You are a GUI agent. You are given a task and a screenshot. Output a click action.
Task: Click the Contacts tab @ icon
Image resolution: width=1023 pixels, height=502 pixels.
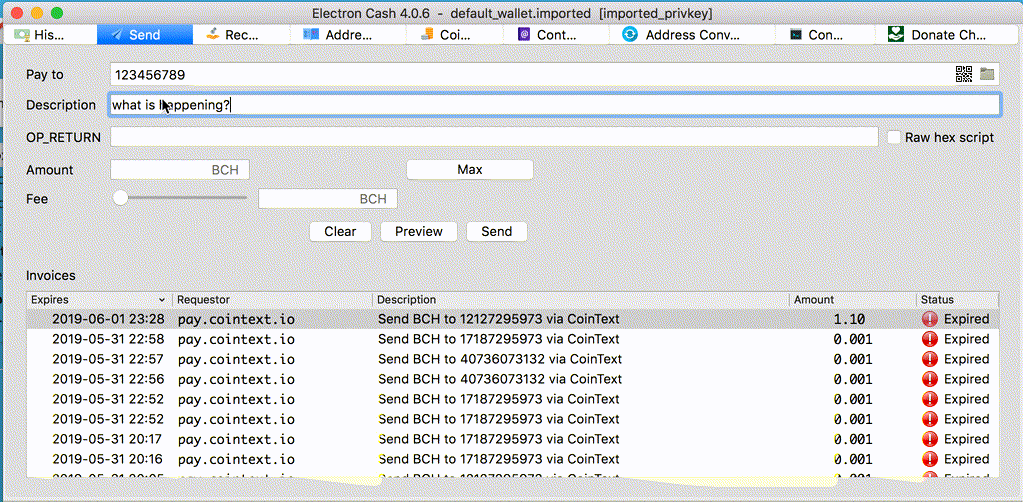523,35
